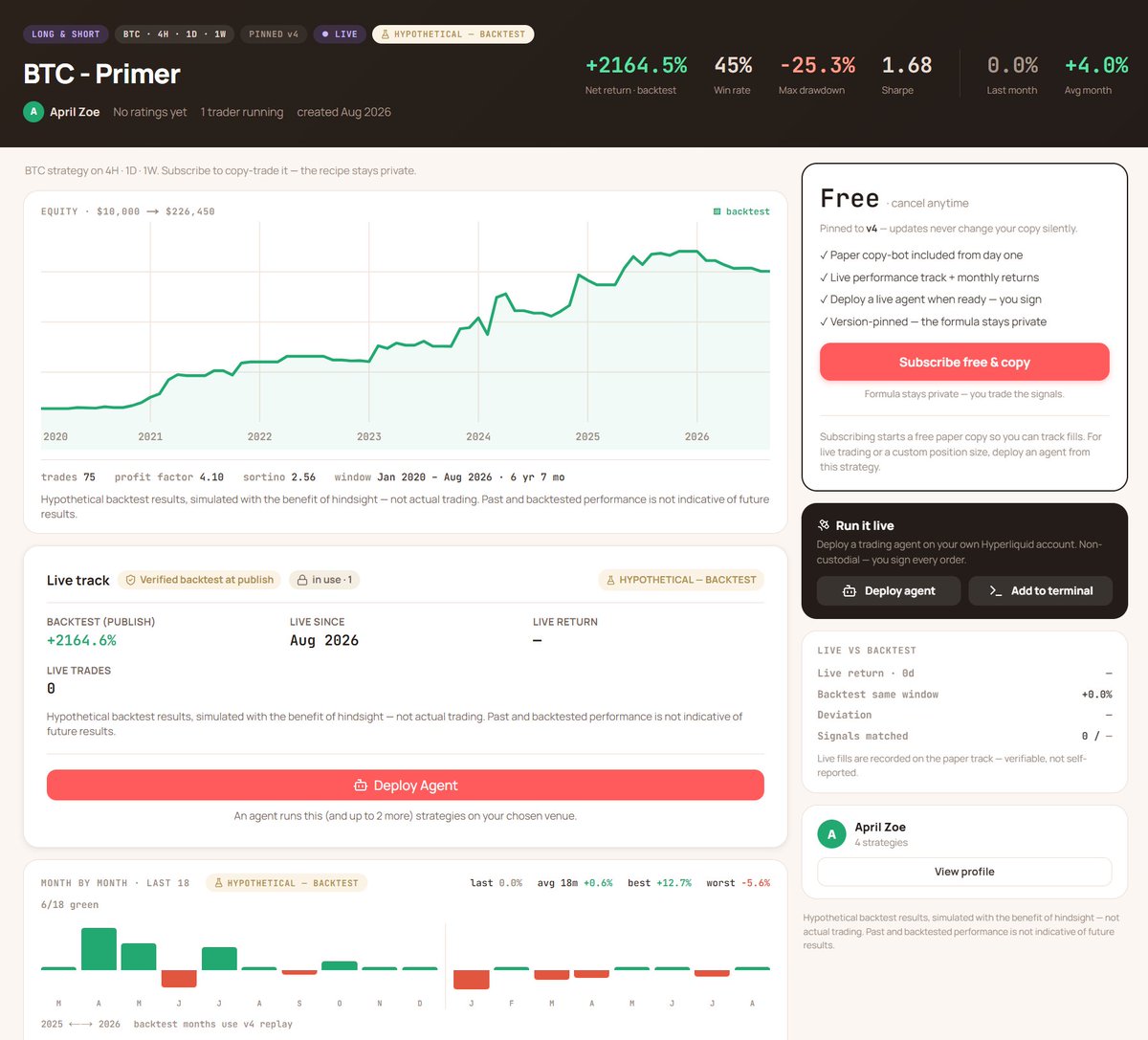The image size is (1148, 1040).
Task: Click the +4.0% Avg month value
Action: (x=1096, y=65)
